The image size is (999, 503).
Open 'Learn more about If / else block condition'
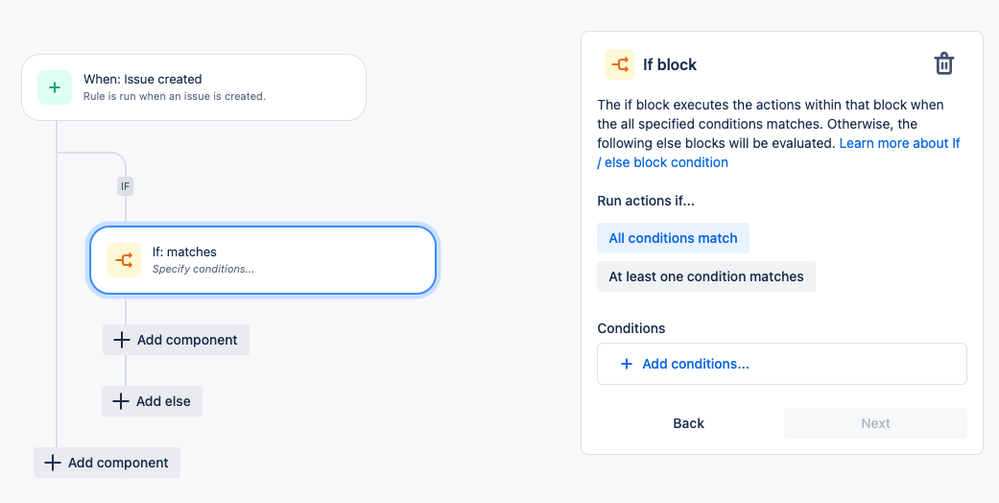coord(779,153)
